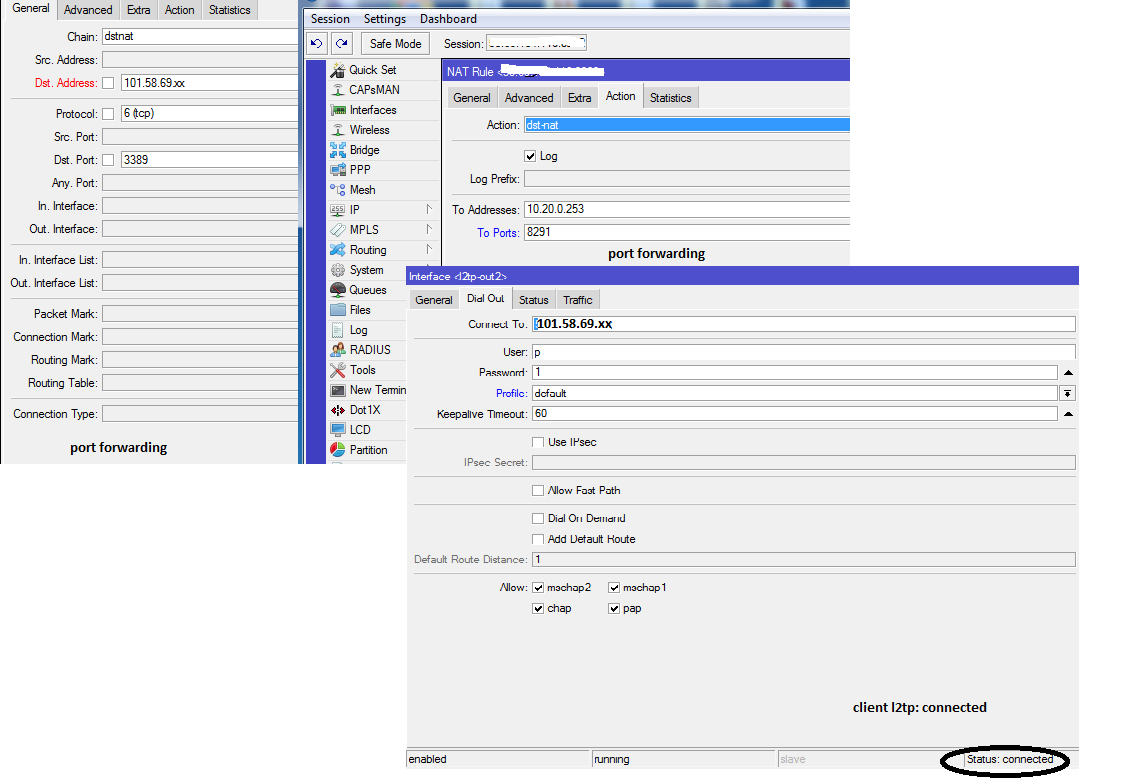This screenshot has height=784, width=1147.
Task: Collapse the Keepalive Timeout field arrow
Action: 1068,414
